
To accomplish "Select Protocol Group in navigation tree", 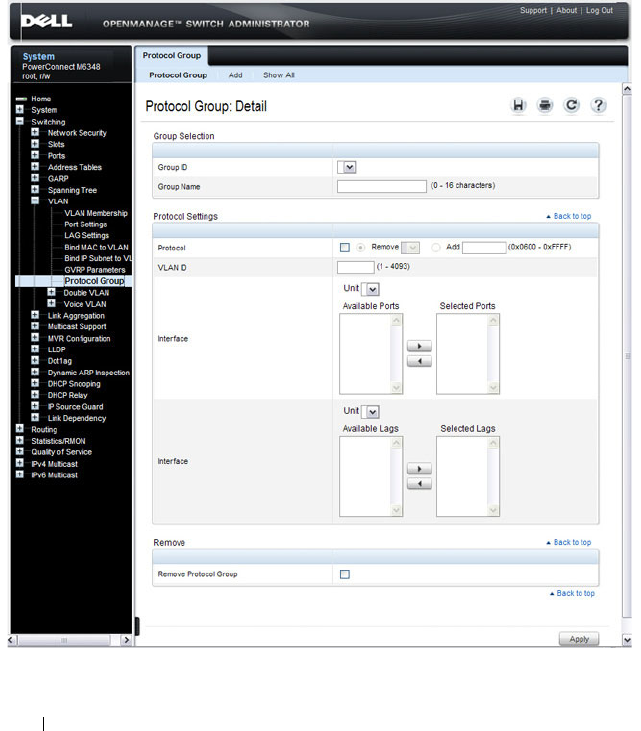I will point(94,281).
